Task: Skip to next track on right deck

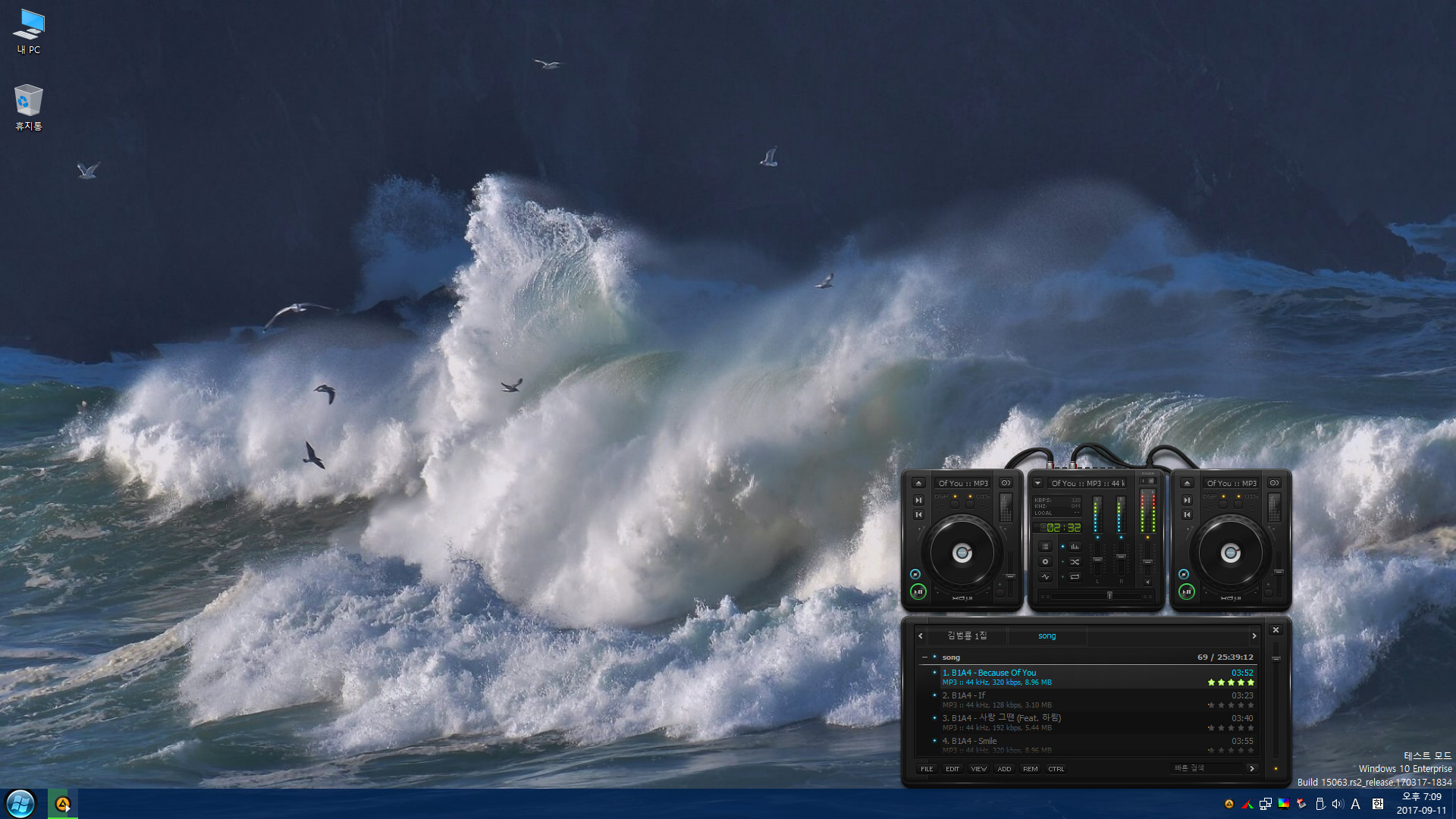Action: point(1187,500)
